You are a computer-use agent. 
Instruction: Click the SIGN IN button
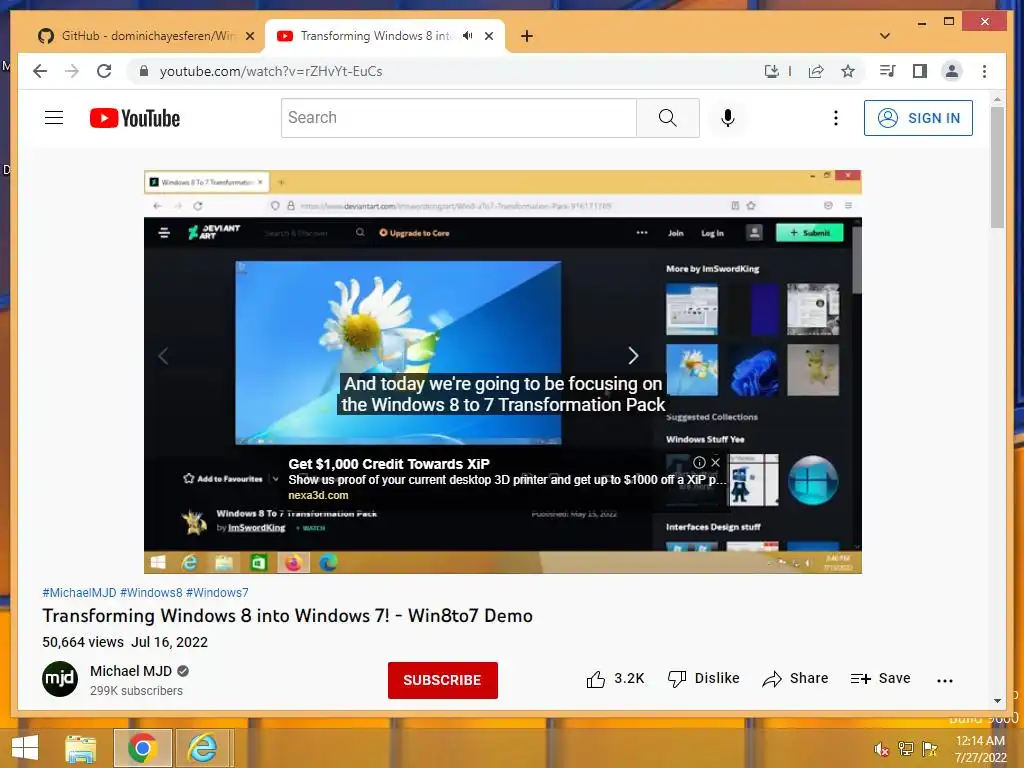click(918, 118)
